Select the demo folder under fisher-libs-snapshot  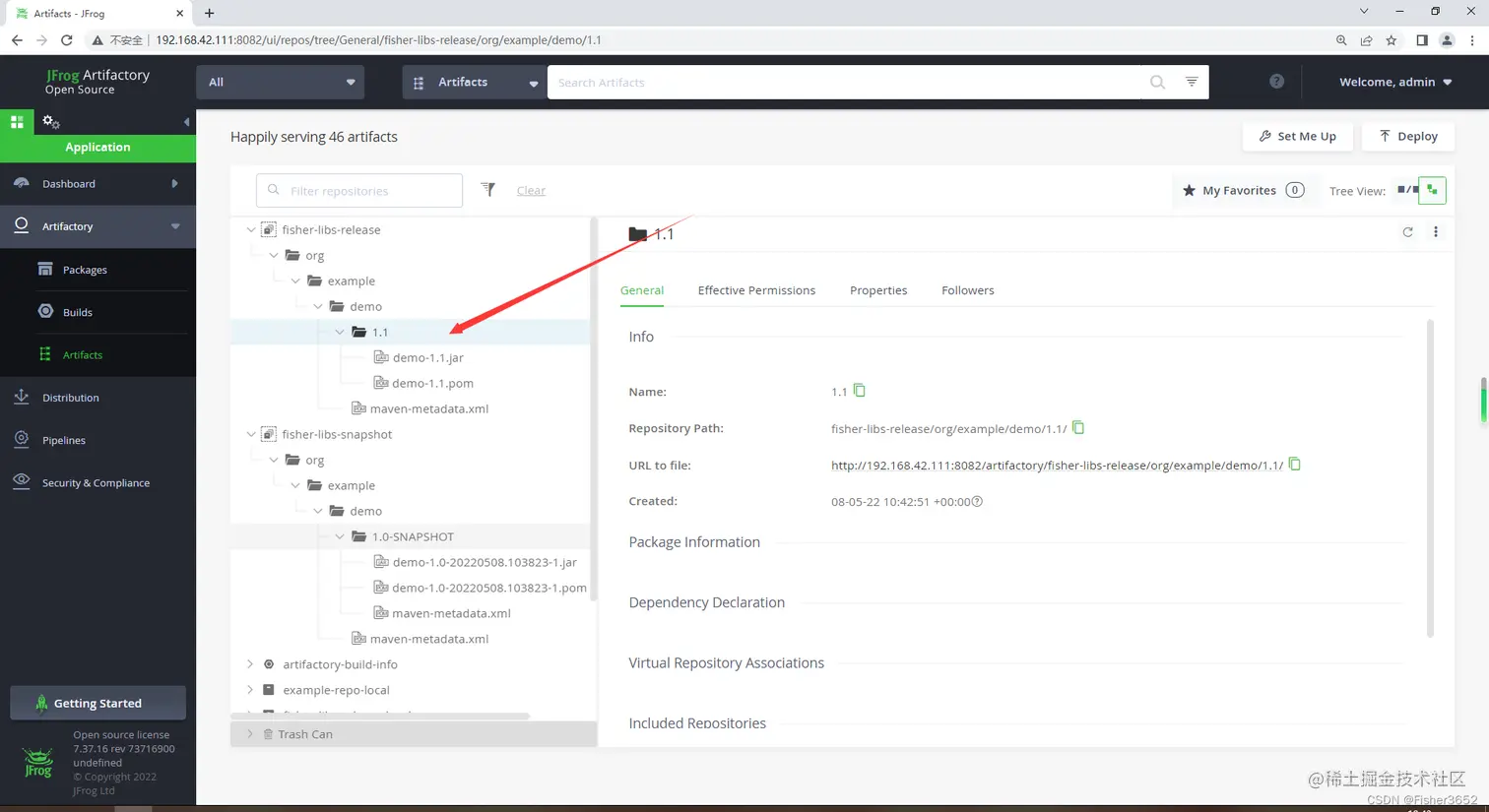click(365, 511)
